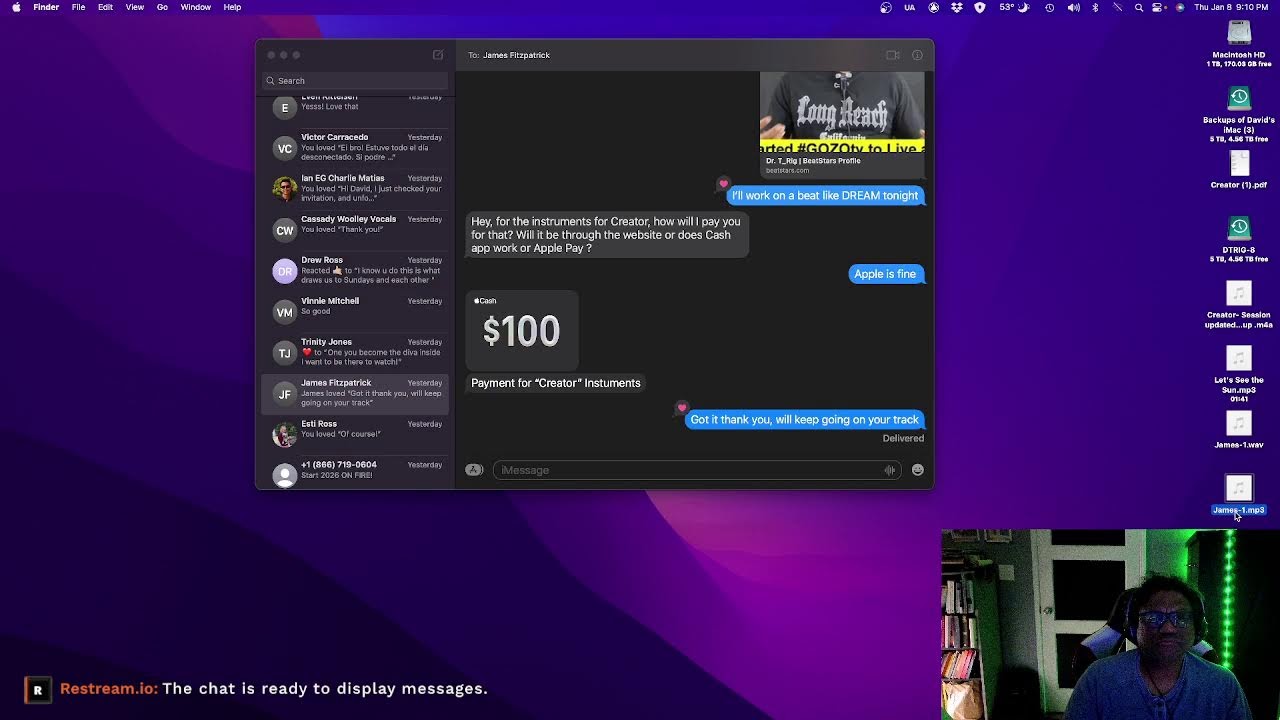Compose a new message in Messages
Screen dimensions: 1280x720
click(438, 55)
